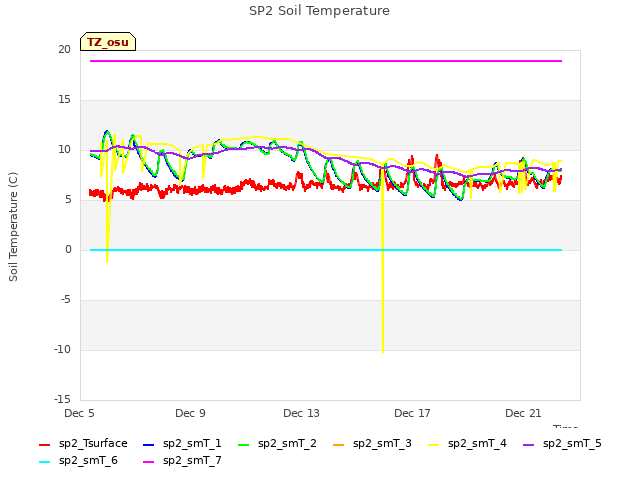Click the yellow sp2_smT_4 legend swatch
640x480 pixels.
point(433,444)
